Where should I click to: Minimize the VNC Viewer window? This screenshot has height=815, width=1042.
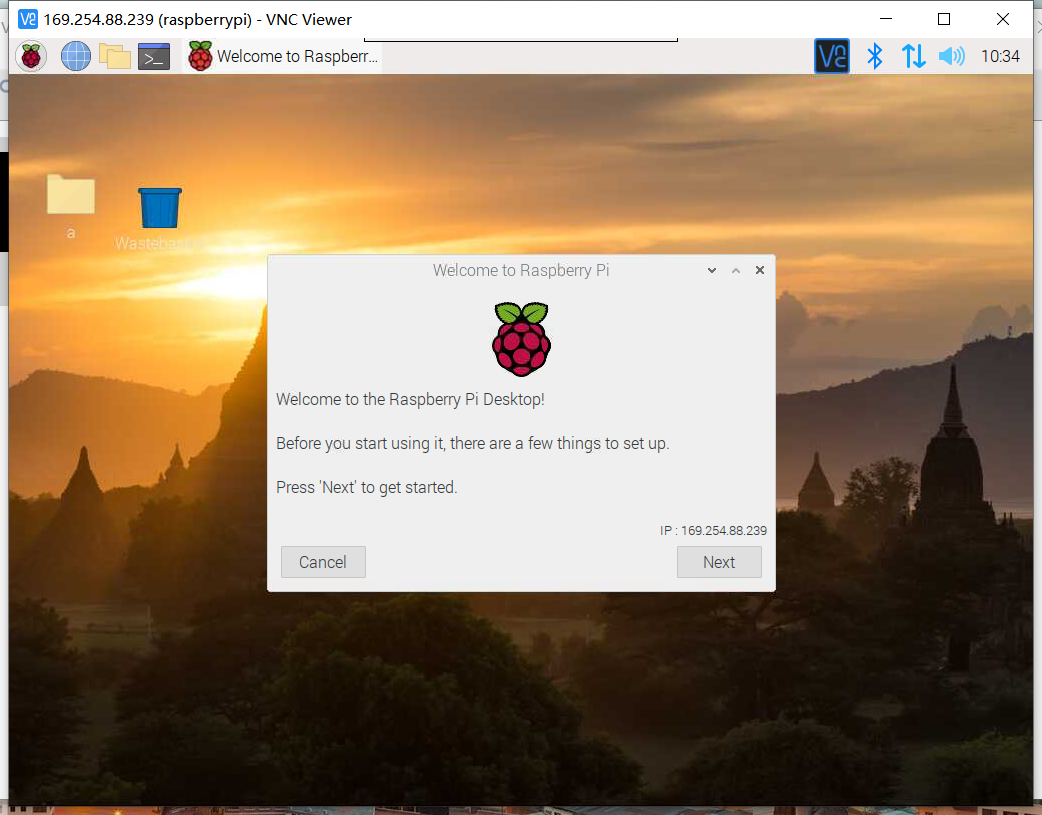[x=886, y=19]
